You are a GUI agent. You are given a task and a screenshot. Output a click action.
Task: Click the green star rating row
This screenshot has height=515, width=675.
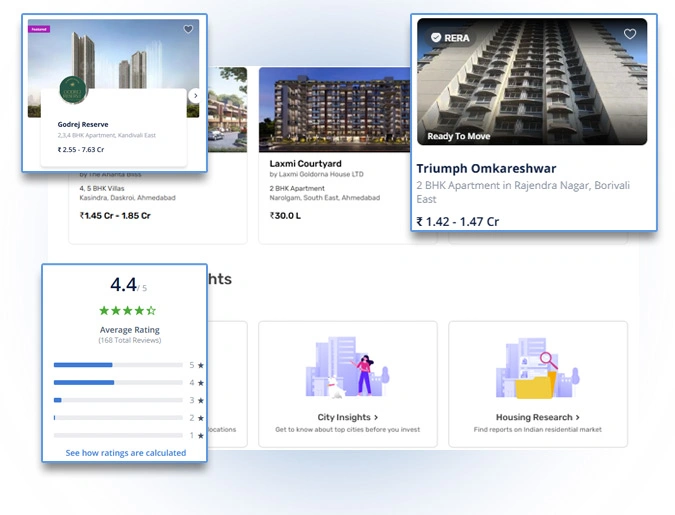(x=128, y=311)
